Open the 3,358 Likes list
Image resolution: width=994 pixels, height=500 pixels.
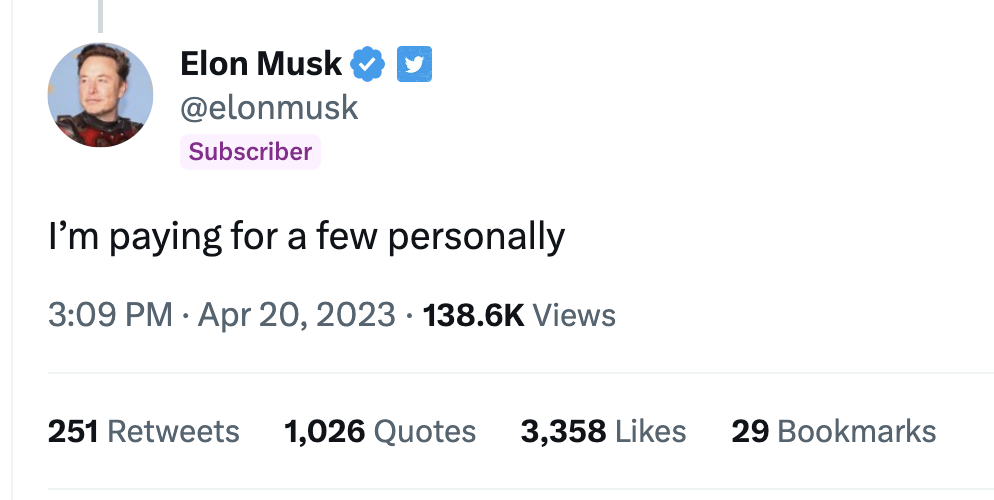[603, 431]
